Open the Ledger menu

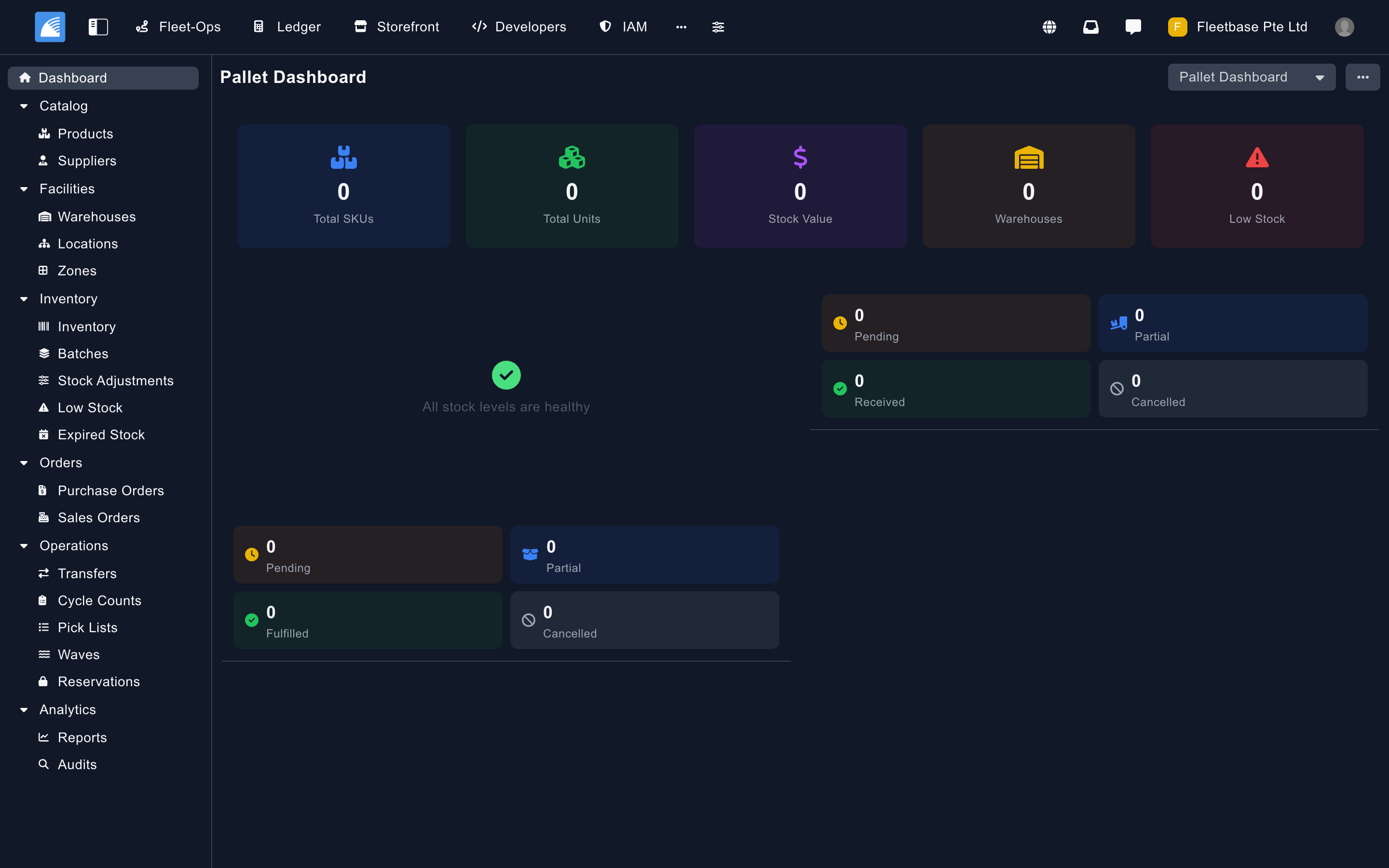pyautogui.click(x=287, y=27)
